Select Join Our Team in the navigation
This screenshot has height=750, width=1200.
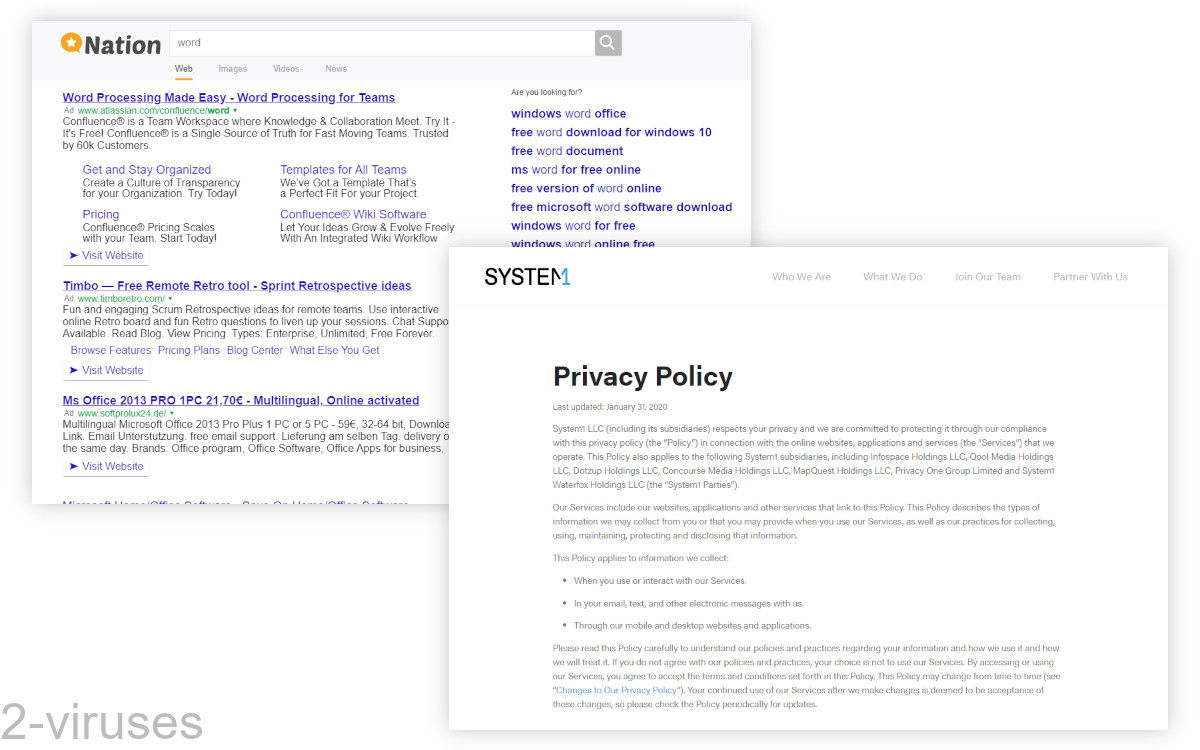[x=988, y=277]
